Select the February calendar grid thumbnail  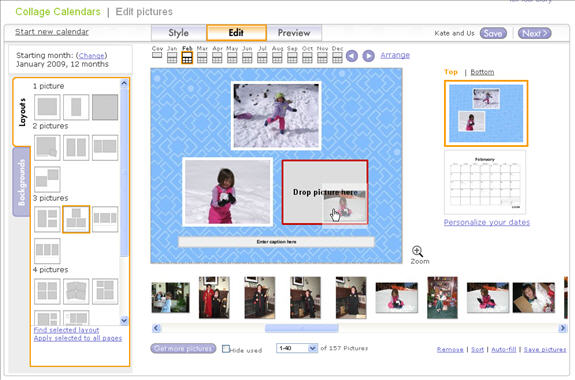pos(485,182)
